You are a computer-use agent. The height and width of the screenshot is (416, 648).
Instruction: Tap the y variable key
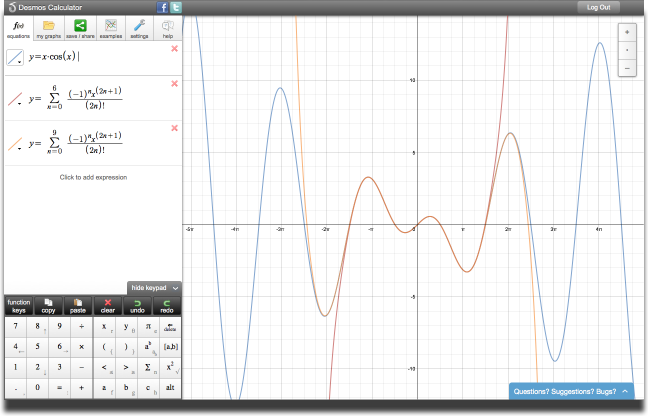pyautogui.click(x=126, y=327)
